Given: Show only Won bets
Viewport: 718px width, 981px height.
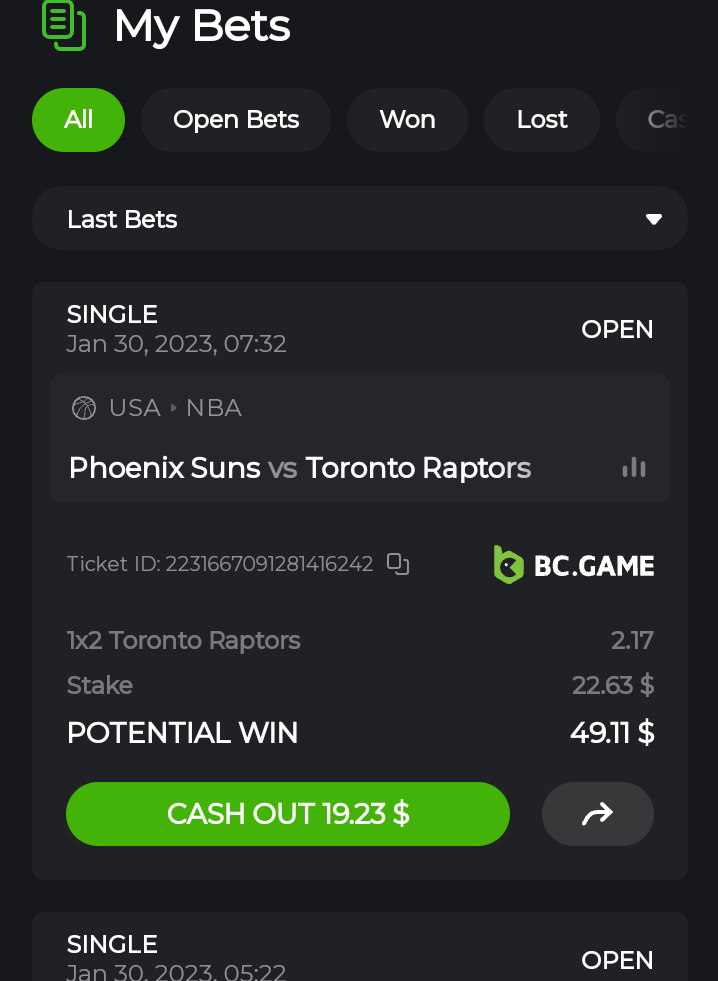Looking at the screenshot, I should click(407, 120).
